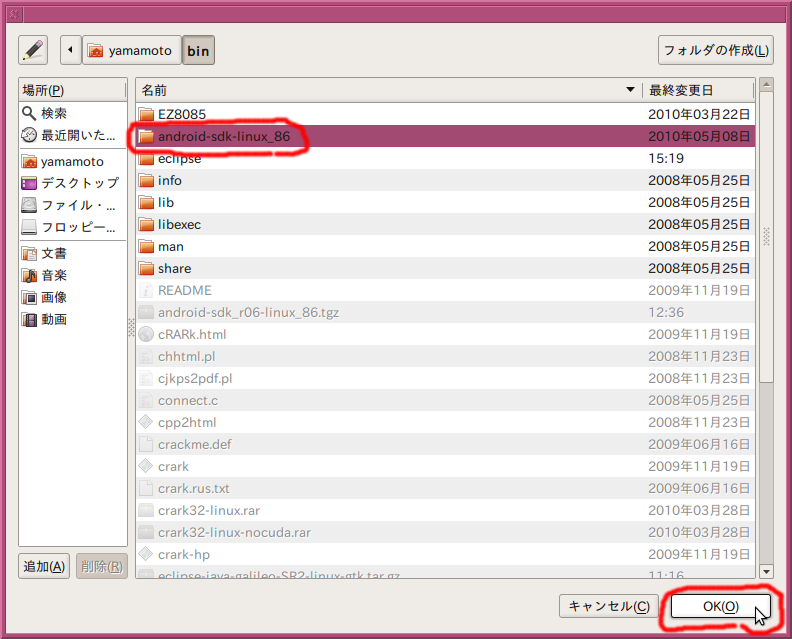792x639 pixels.
Task: Click the file name crark32-linux.rar
Action: pyautogui.click(x=209, y=511)
